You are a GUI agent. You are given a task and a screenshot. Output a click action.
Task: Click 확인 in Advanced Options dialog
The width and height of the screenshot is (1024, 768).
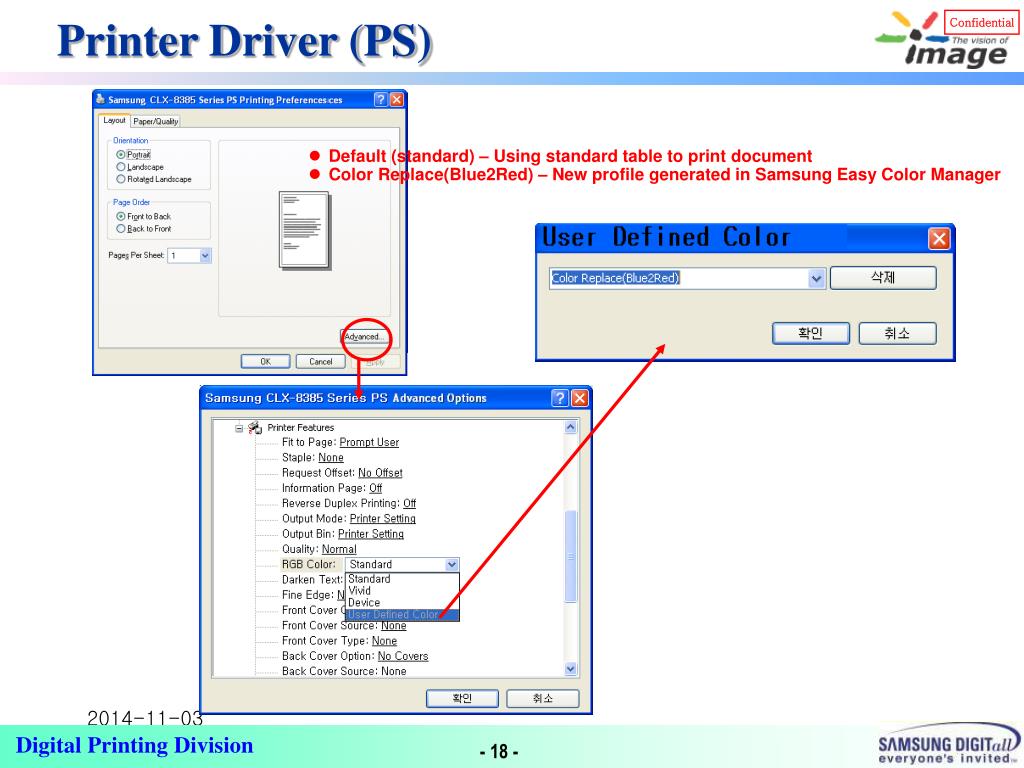[462, 699]
